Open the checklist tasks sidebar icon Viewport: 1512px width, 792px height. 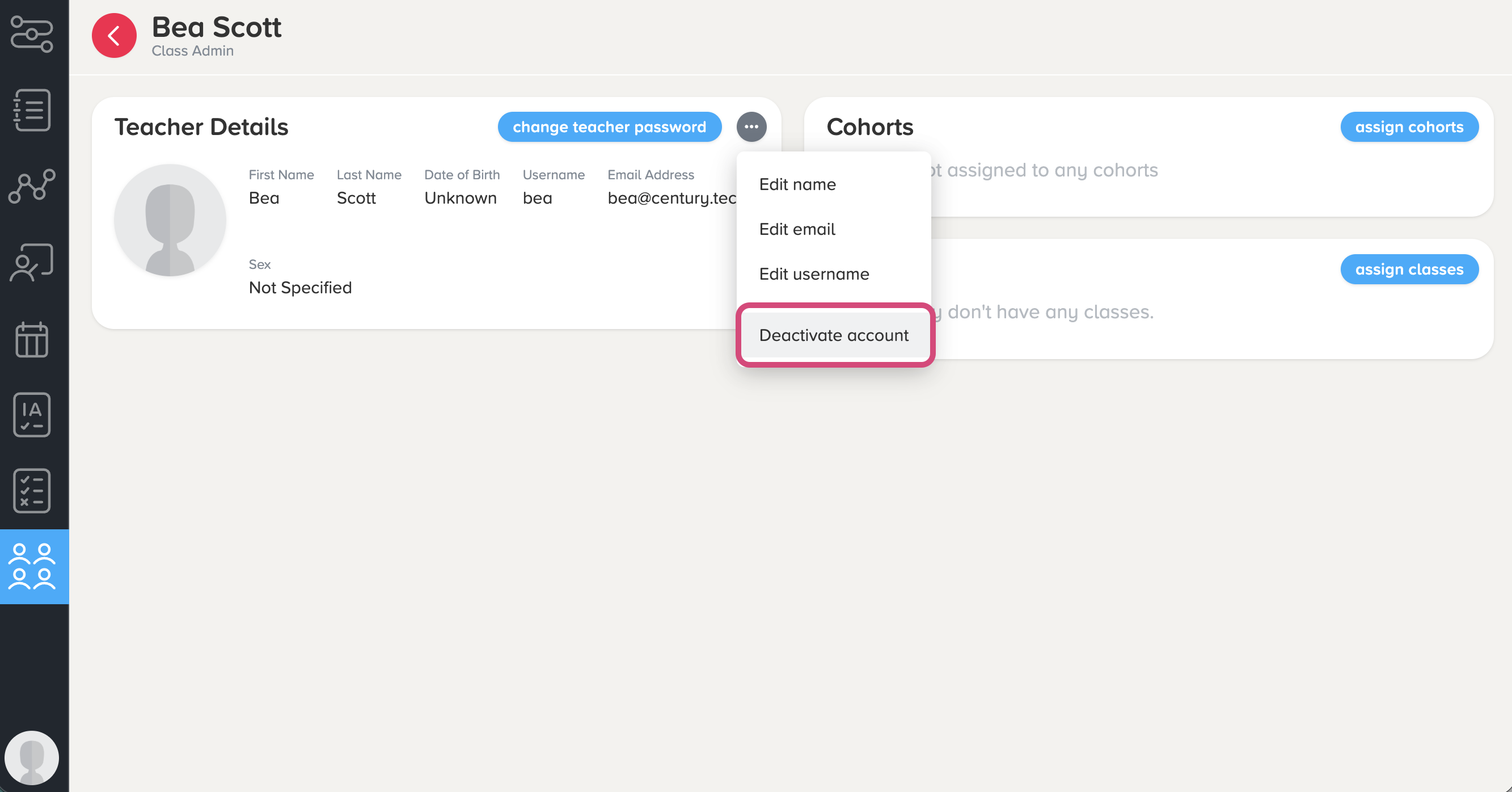33,491
